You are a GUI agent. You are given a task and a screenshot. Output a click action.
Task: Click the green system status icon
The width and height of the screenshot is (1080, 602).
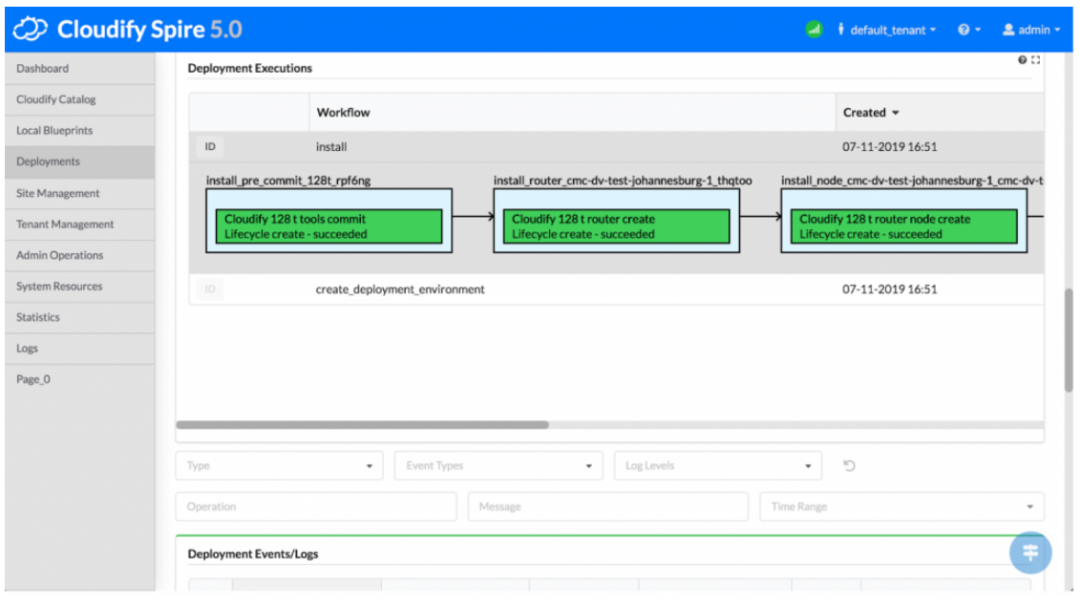click(813, 30)
